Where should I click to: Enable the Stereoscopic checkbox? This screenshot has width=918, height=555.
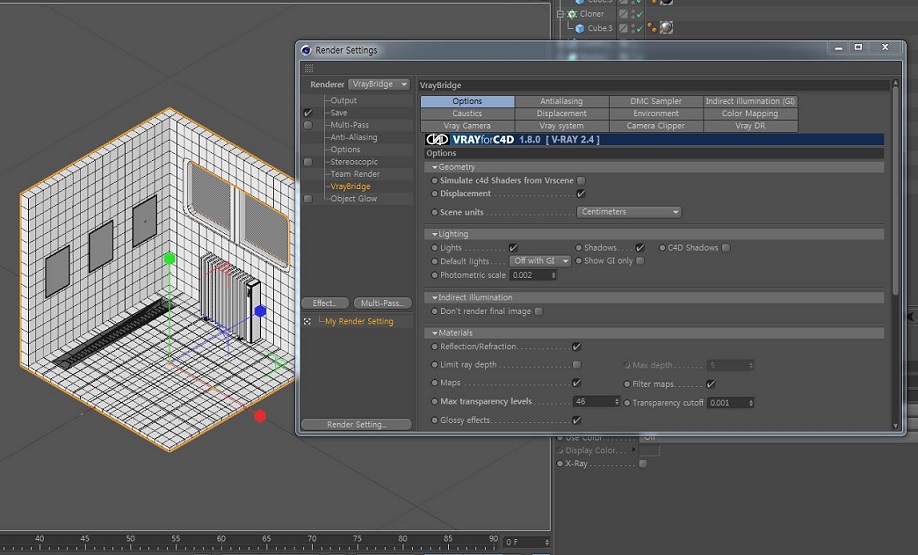point(308,162)
